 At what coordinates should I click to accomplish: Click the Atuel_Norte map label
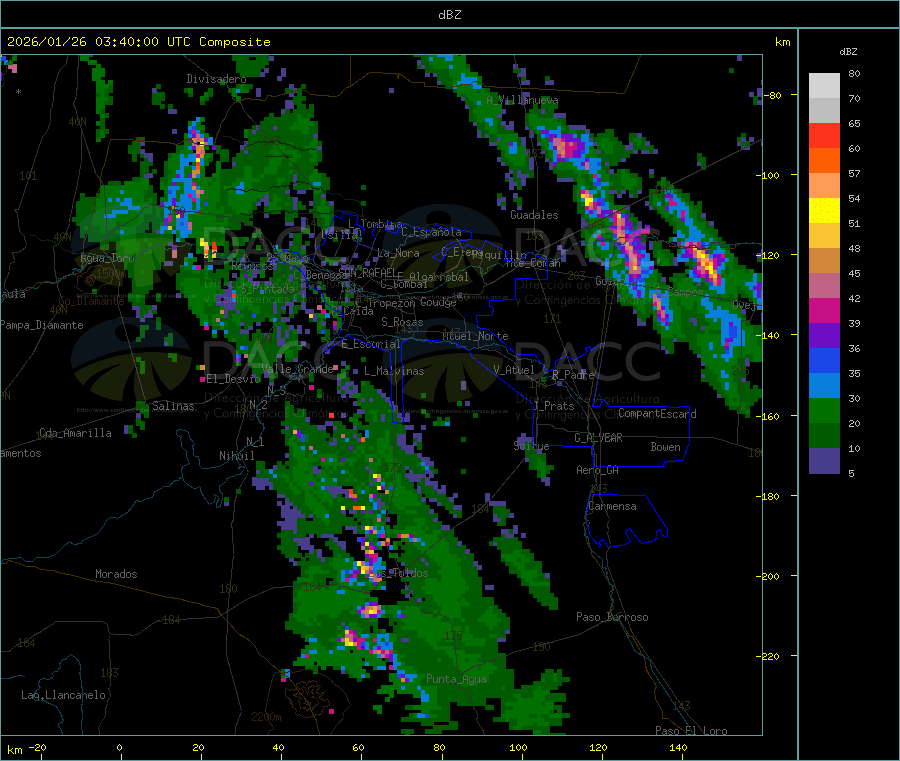(475, 336)
